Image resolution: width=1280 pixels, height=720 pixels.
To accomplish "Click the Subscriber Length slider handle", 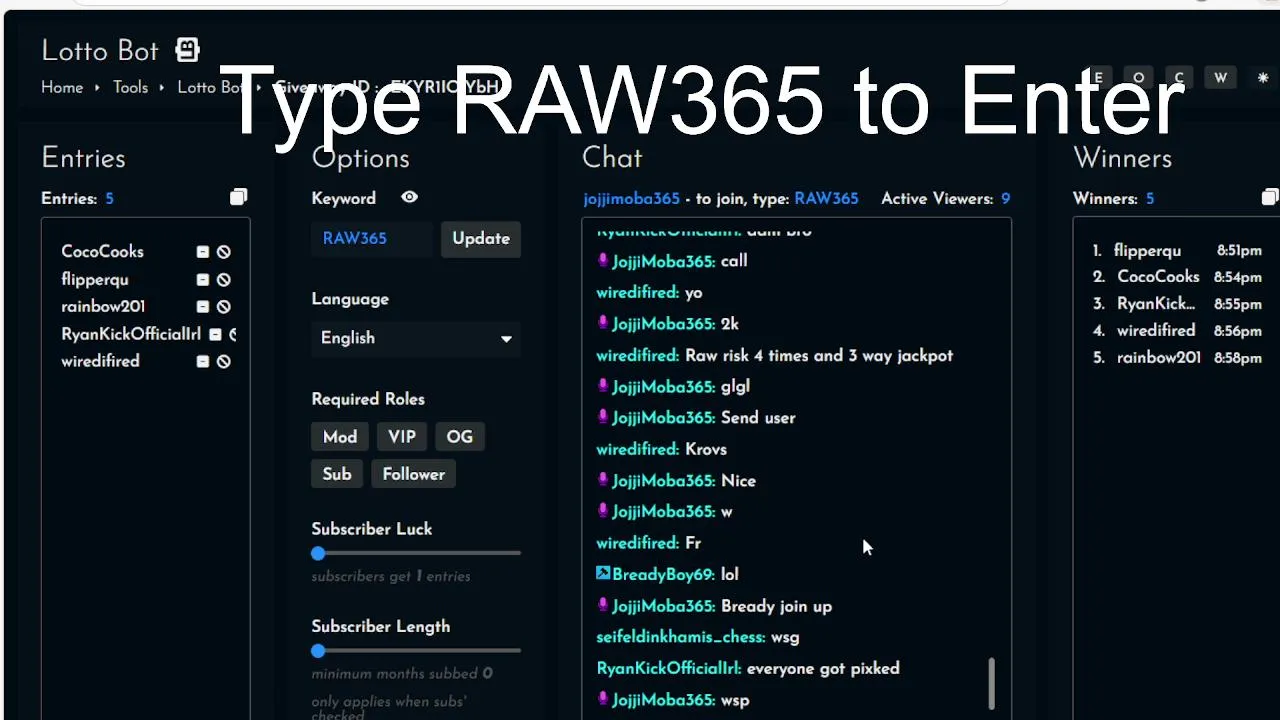I will coord(318,651).
